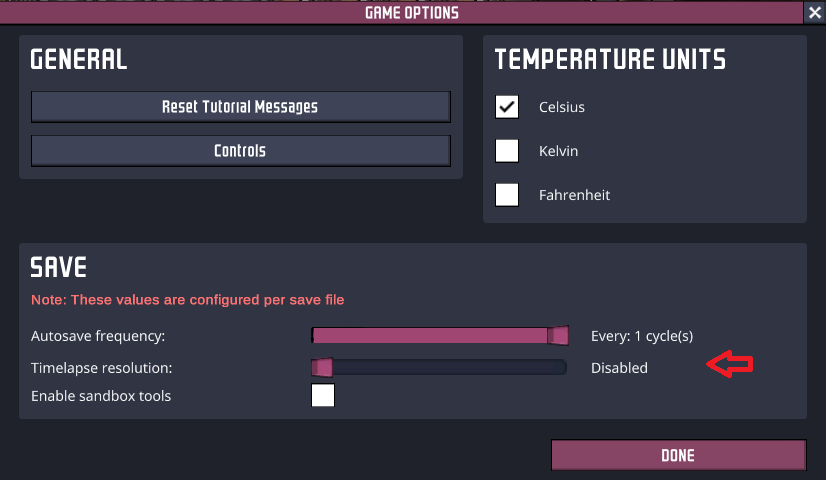
Task: Click the Game Options title bar
Action: tap(411, 13)
